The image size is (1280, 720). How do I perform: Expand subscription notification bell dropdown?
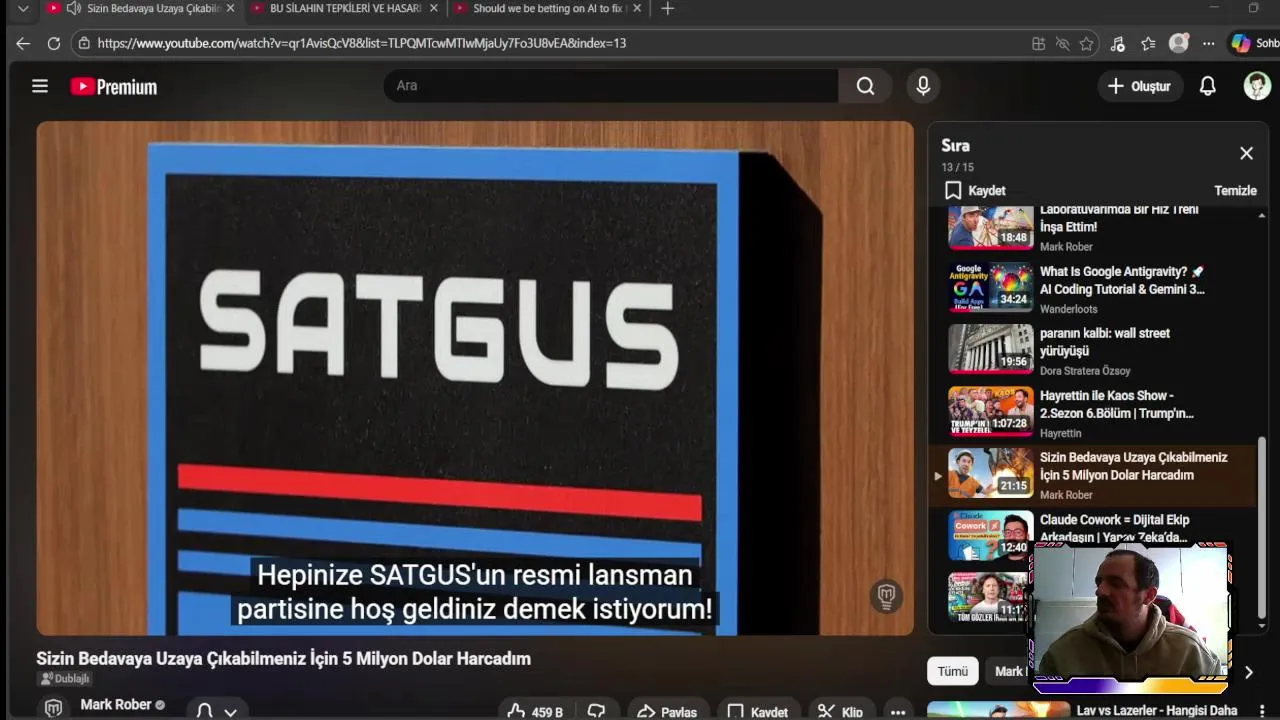coord(217,711)
